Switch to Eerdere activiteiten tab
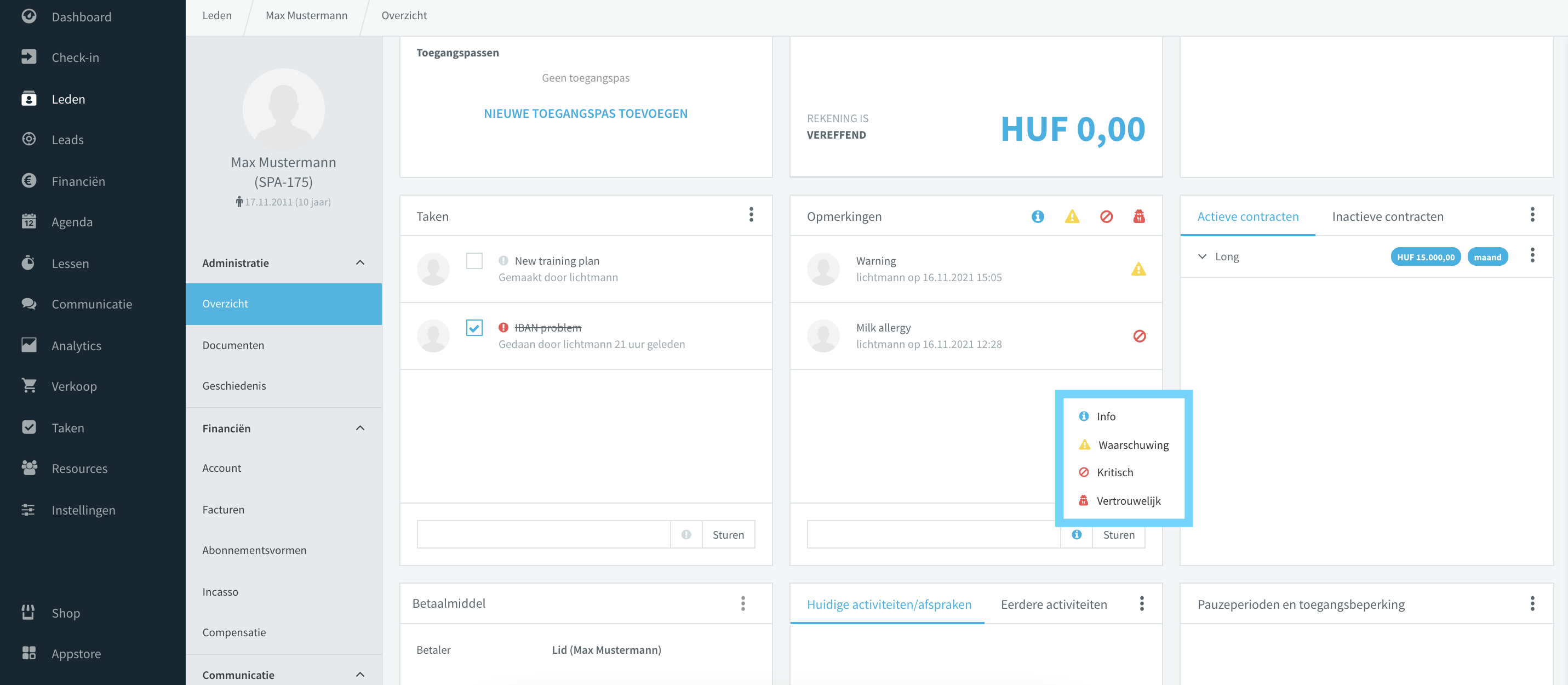 [x=1054, y=604]
